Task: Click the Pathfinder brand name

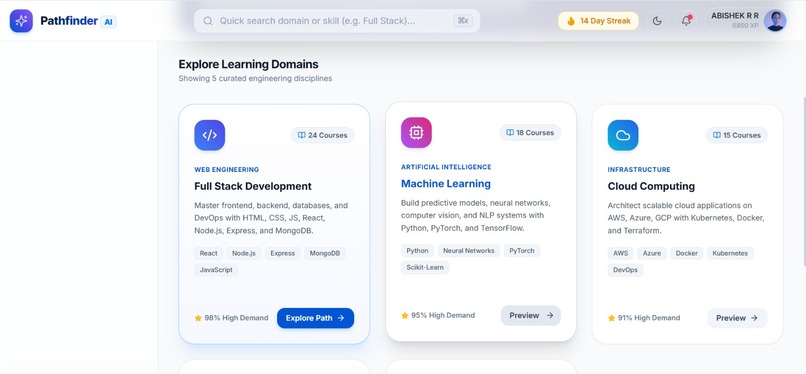Action: pos(69,21)
